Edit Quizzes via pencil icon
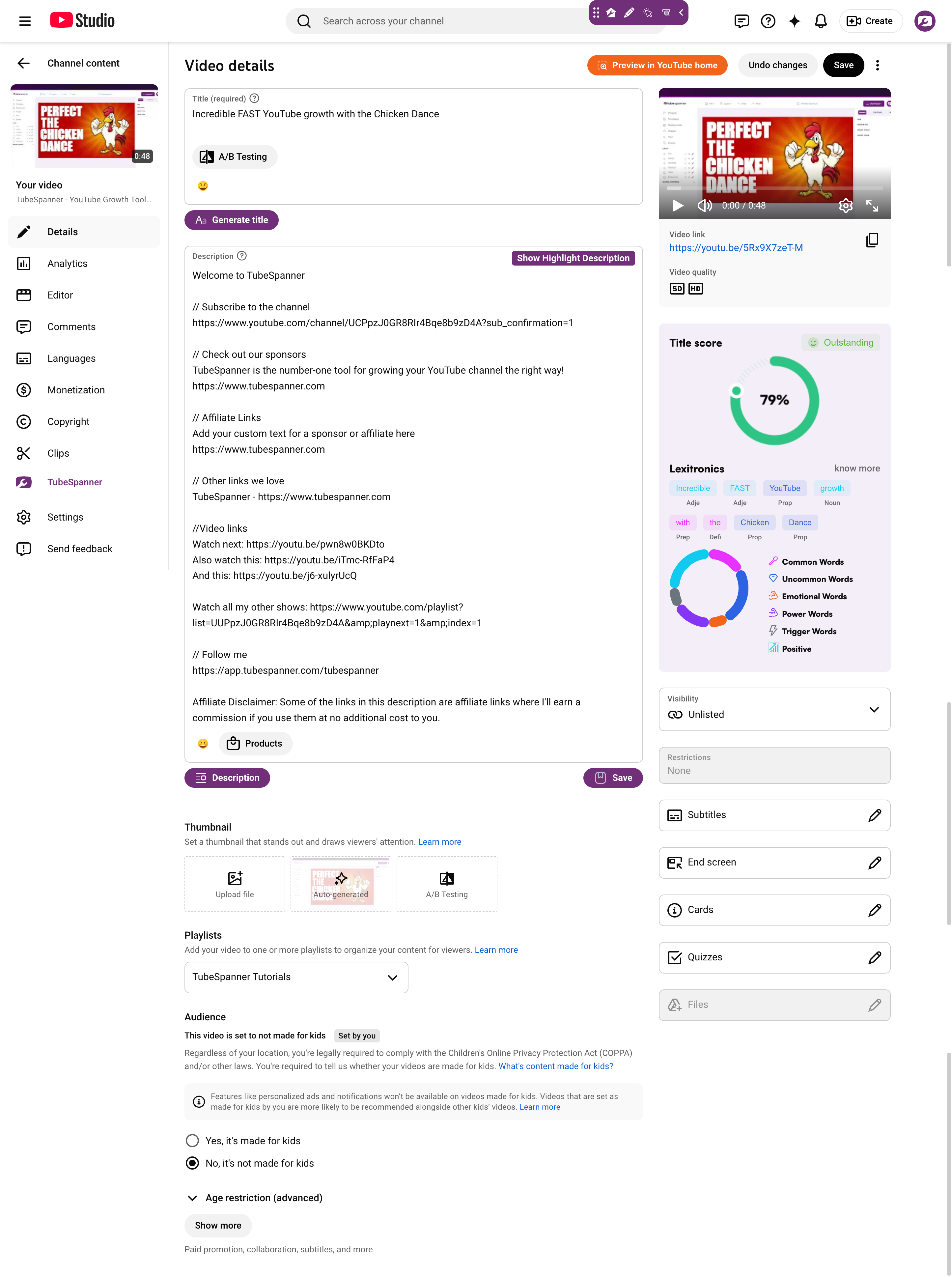This screenshot has height=1277, width=952. [x=874, y=958]
